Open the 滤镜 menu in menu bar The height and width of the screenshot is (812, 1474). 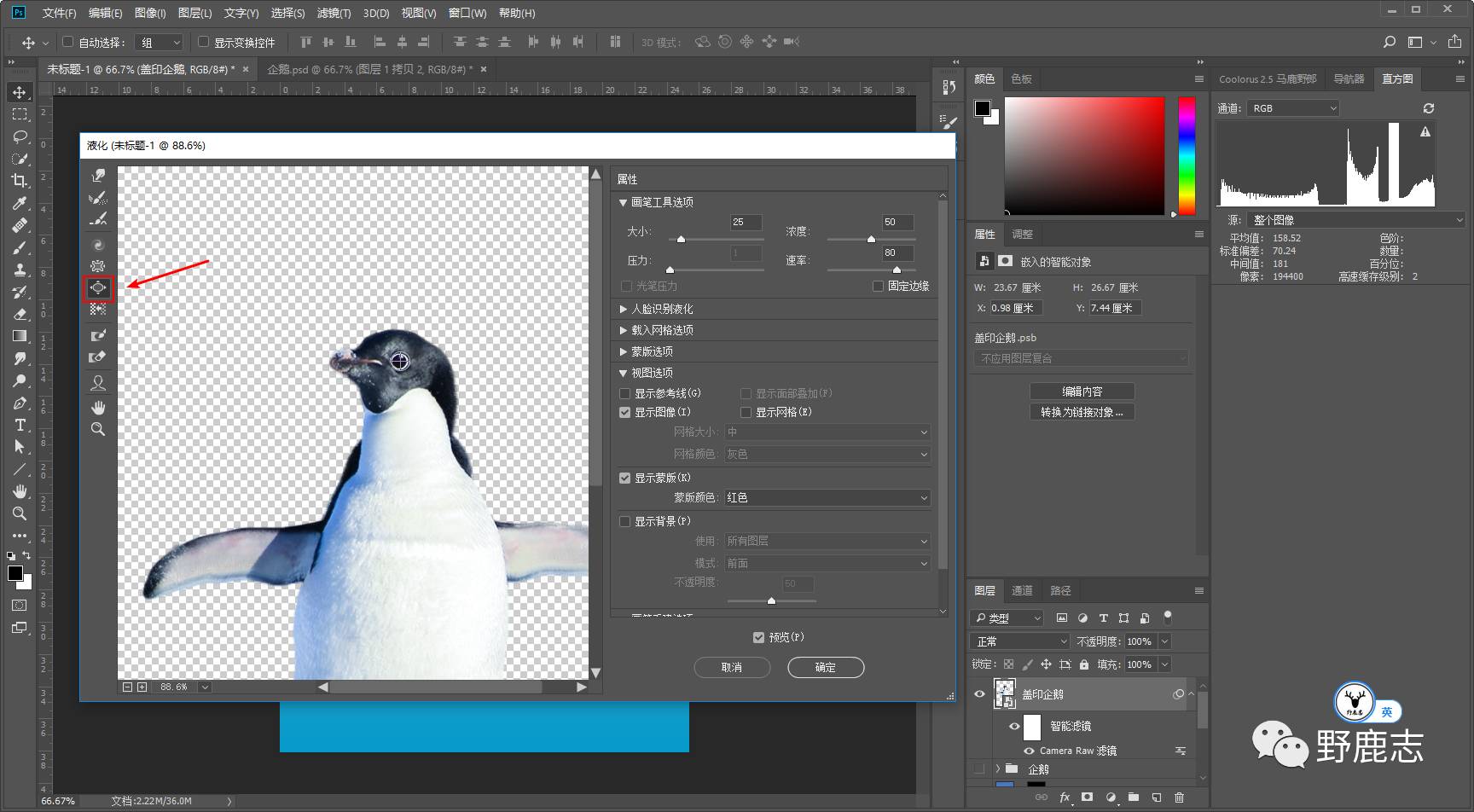tap(334, 13)
